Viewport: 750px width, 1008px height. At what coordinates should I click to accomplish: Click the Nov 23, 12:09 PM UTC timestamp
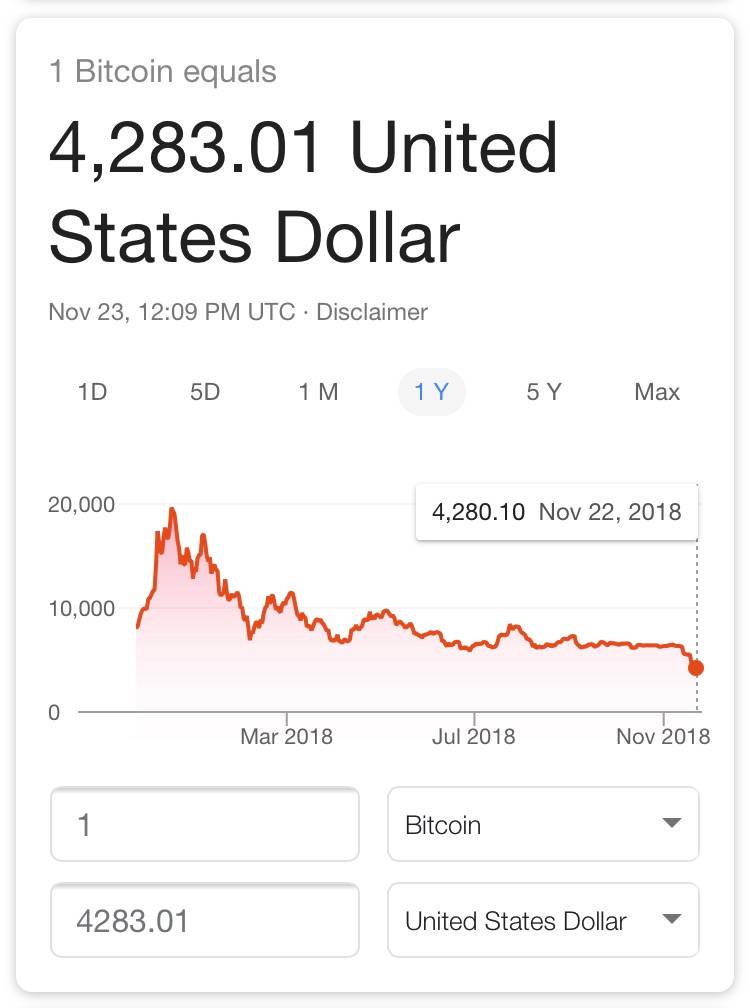pos(172,312)
